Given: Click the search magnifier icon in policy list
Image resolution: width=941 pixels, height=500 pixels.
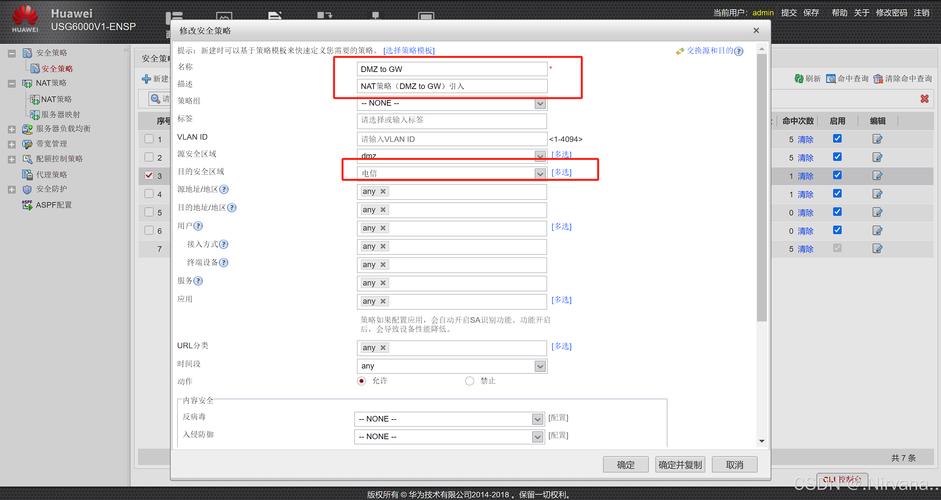Looking at the screenshot, I should 156,98.
